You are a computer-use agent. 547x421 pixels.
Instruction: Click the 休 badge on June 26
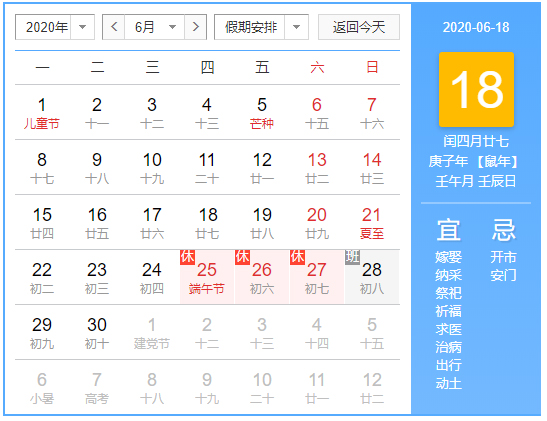pyautogui.click(x=242, y=257)
